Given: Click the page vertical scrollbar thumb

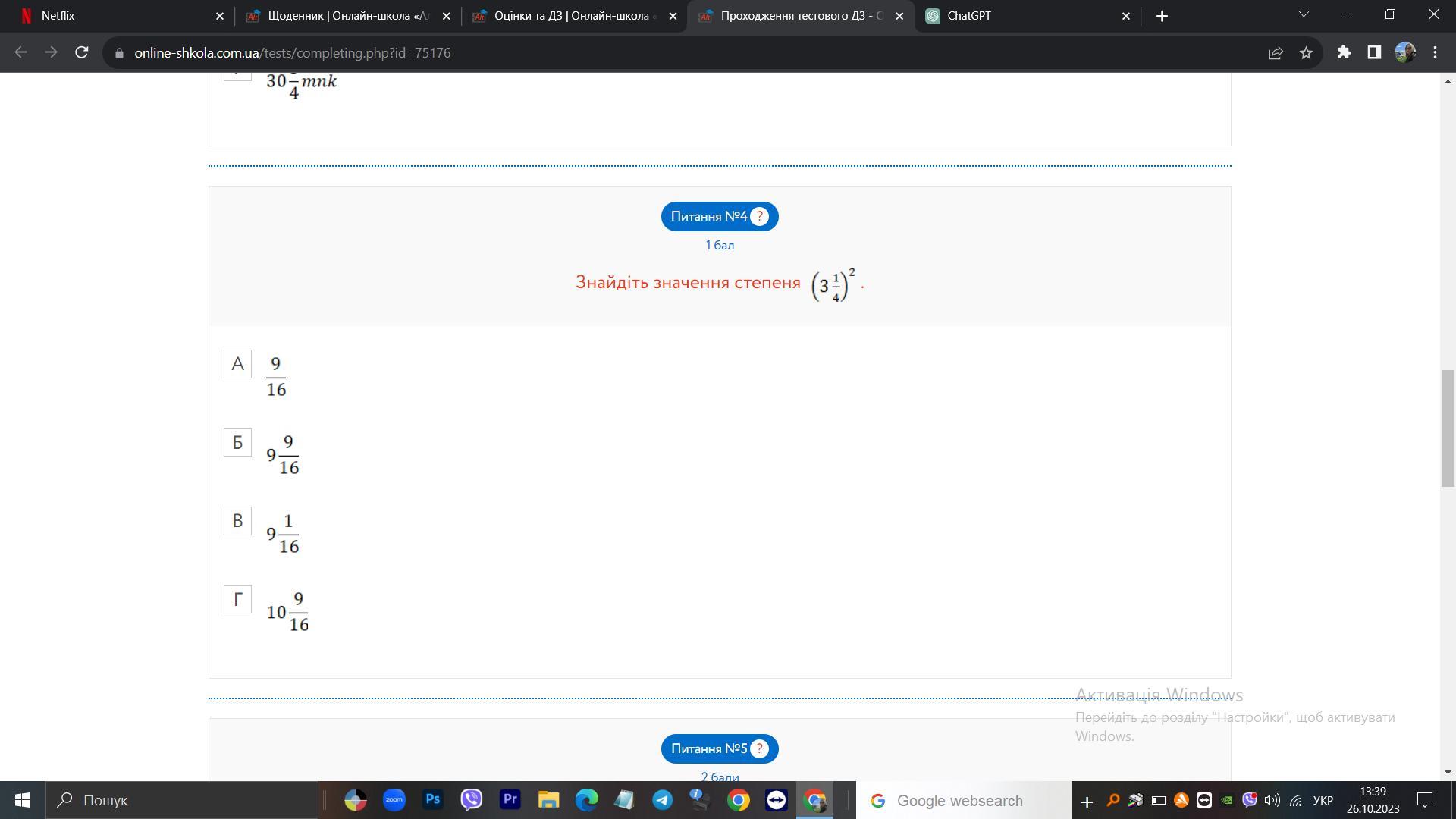Looking at the screenshot, I should (1448, 428).
